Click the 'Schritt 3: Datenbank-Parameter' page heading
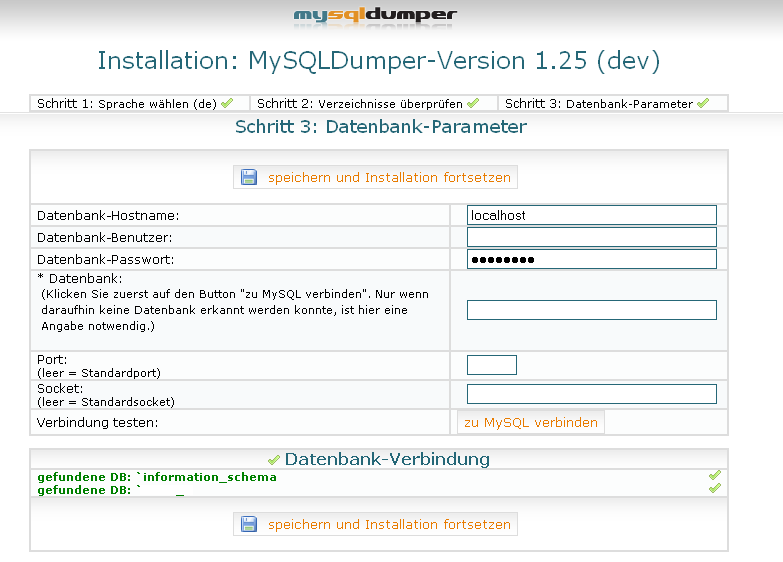The width and height of the screenshot is (783, 562). tap(381, 127)
